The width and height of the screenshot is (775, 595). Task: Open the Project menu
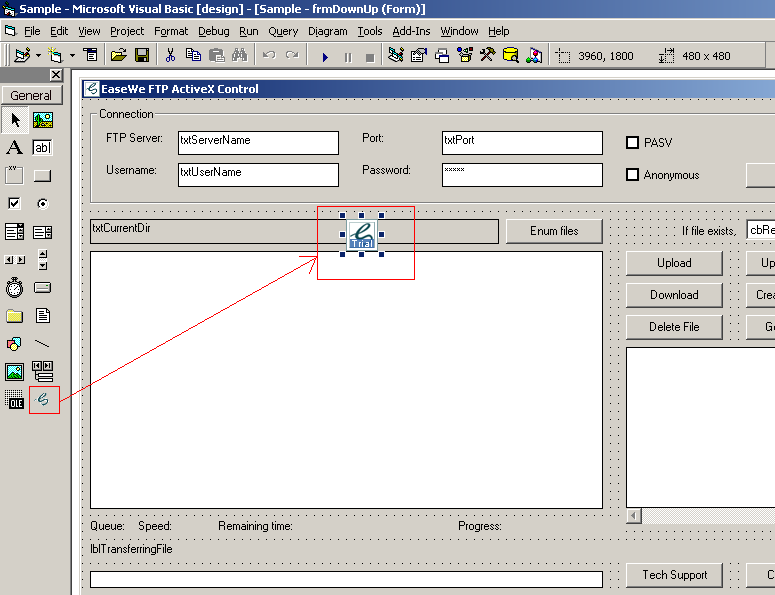coord(127,31)
